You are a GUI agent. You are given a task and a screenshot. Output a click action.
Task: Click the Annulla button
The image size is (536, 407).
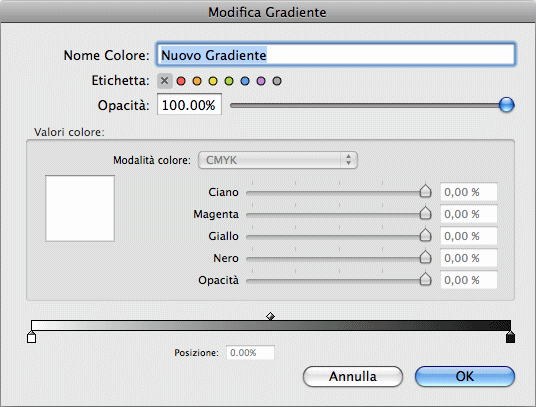click(353, 376)
